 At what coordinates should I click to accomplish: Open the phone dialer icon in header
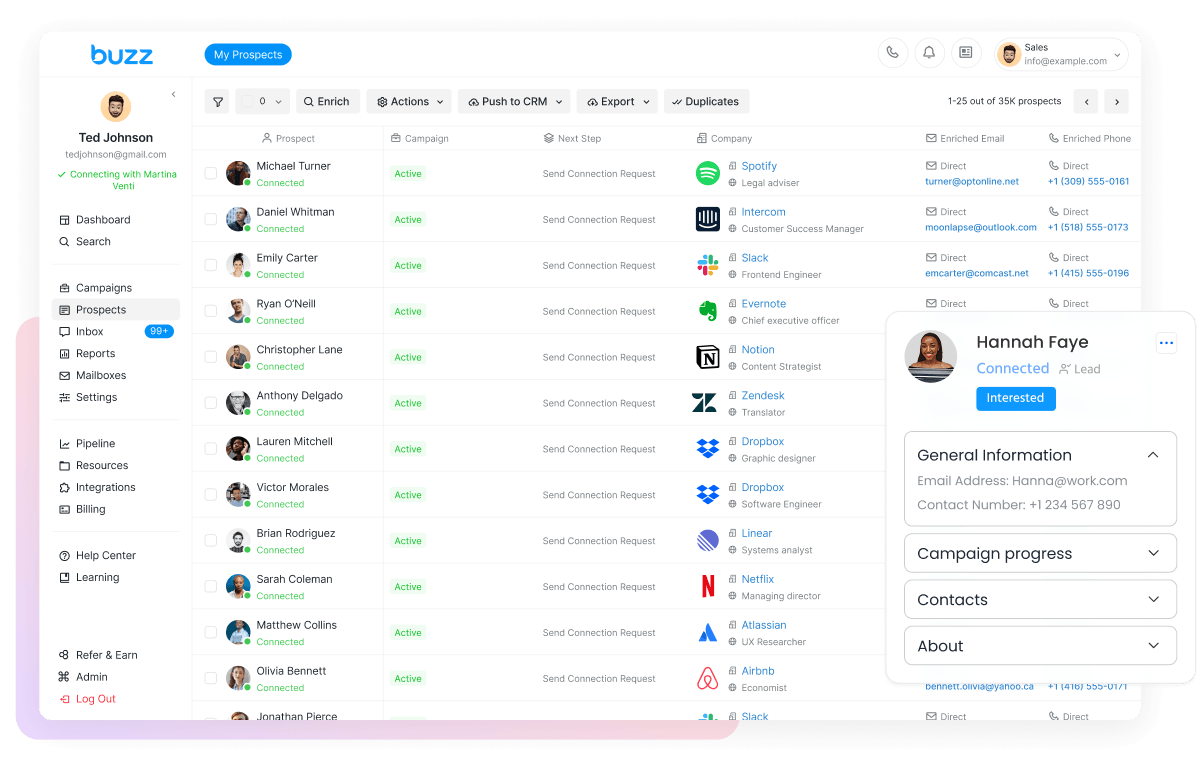pos(892,53)
